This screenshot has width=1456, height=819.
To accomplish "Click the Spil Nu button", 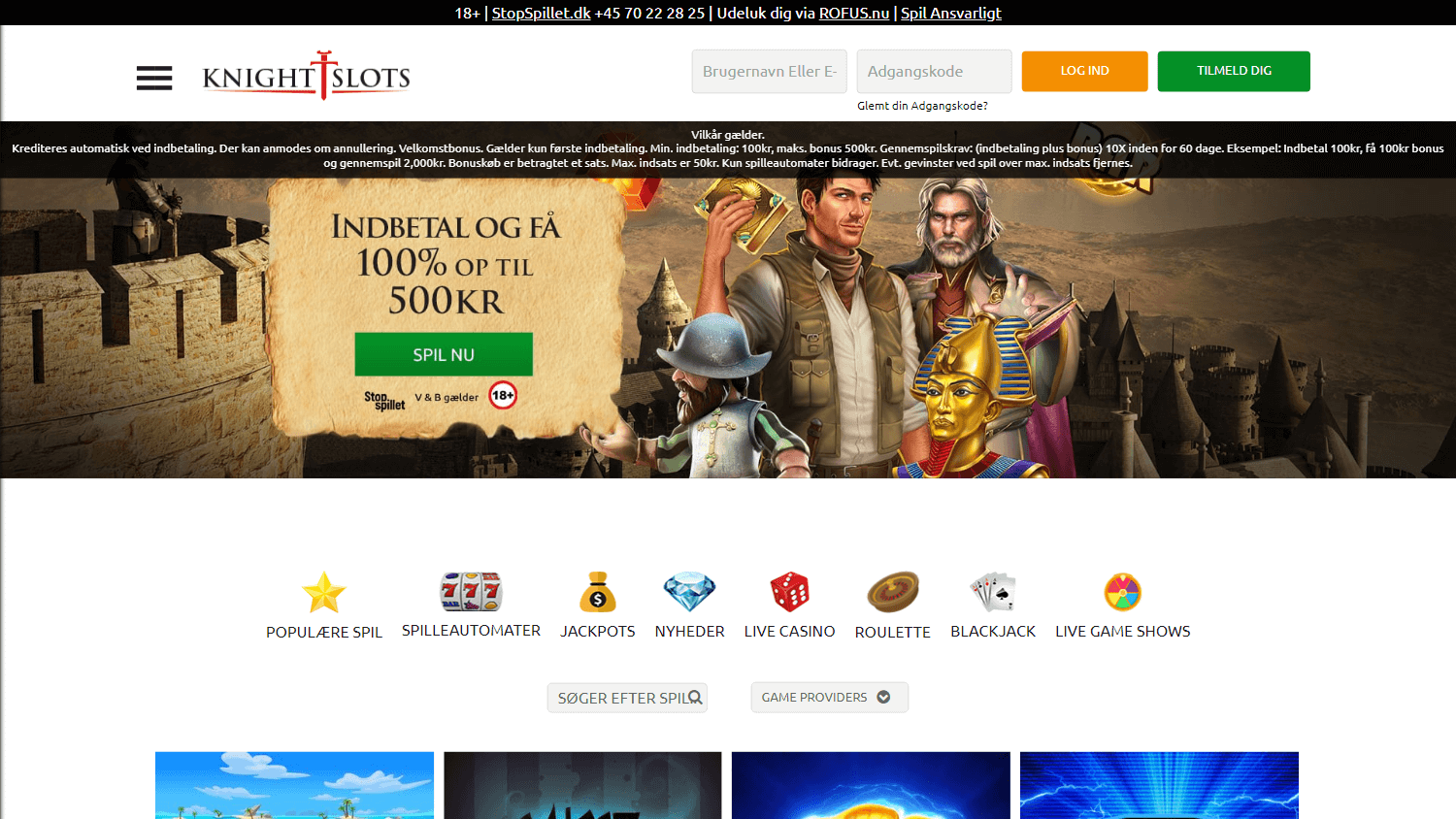I will [x=444, y=354].
